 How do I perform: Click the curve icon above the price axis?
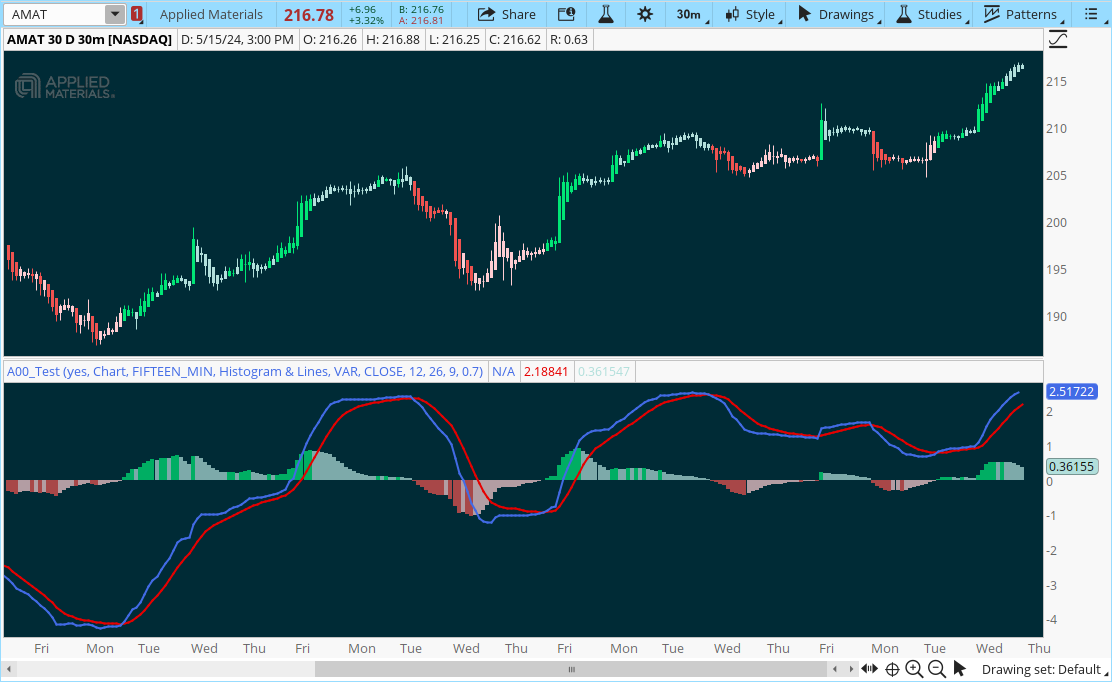click(1057, 40)
